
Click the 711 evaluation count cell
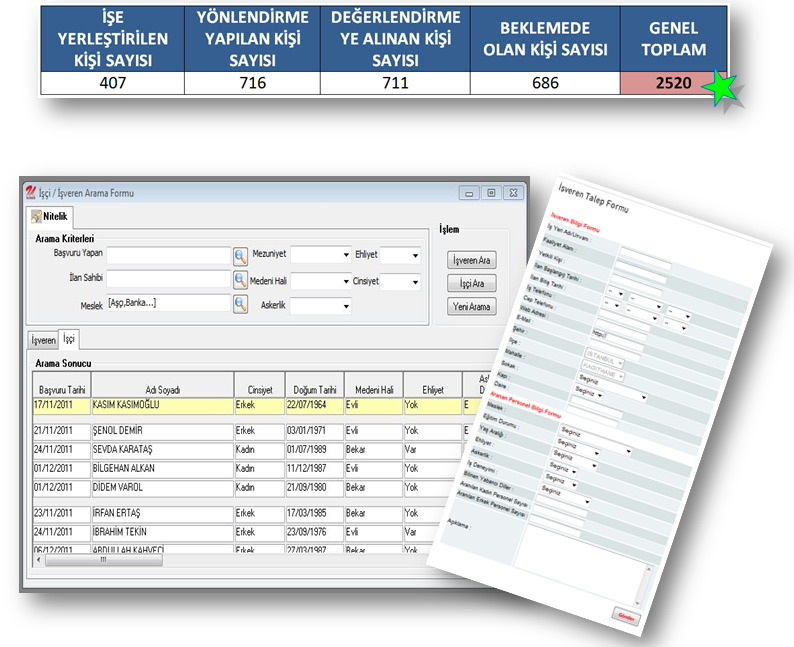pyautogui.click(x=395, y=83)
